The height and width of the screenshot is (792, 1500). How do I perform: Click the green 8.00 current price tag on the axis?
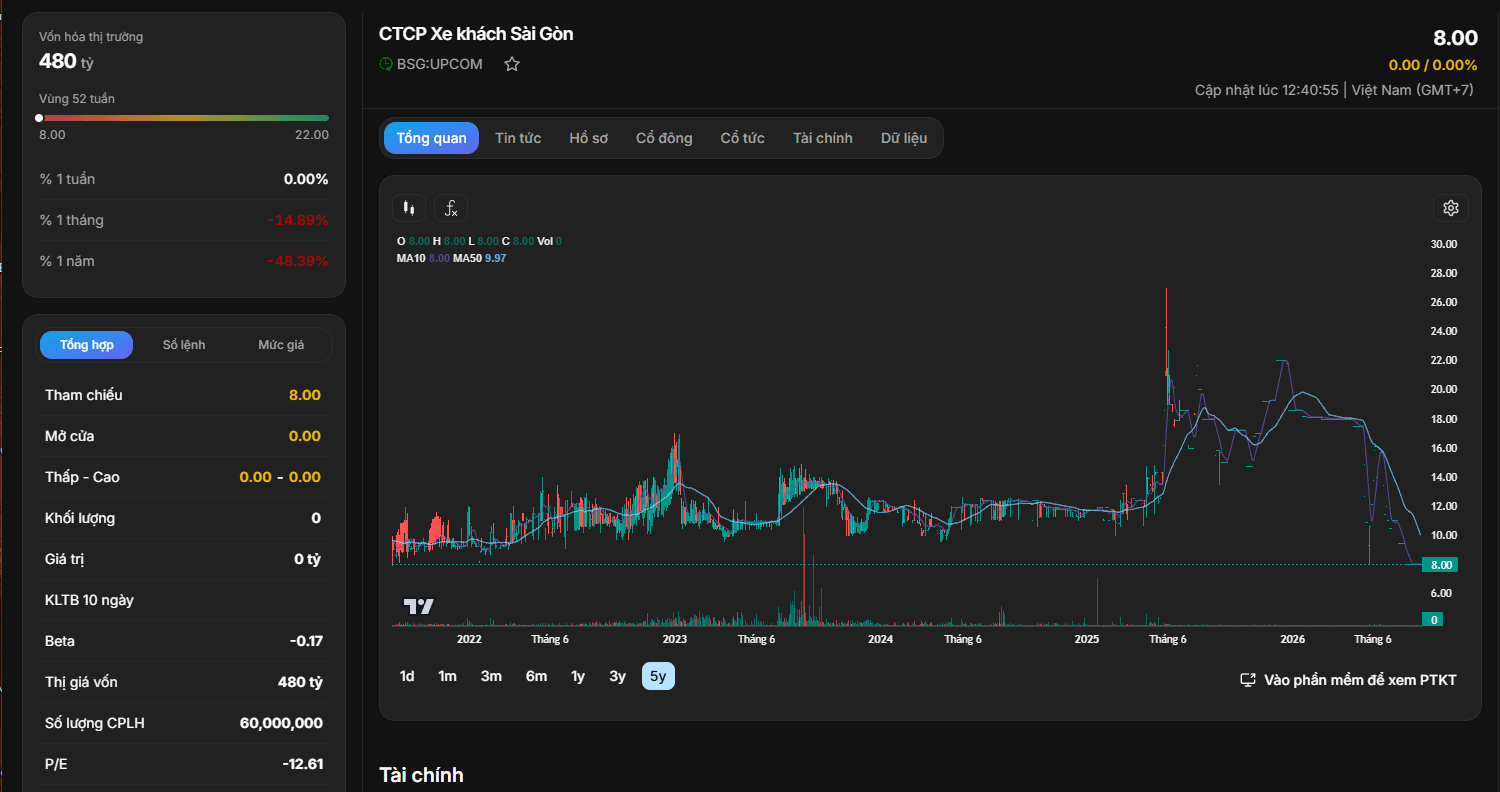coord(1439,565)
